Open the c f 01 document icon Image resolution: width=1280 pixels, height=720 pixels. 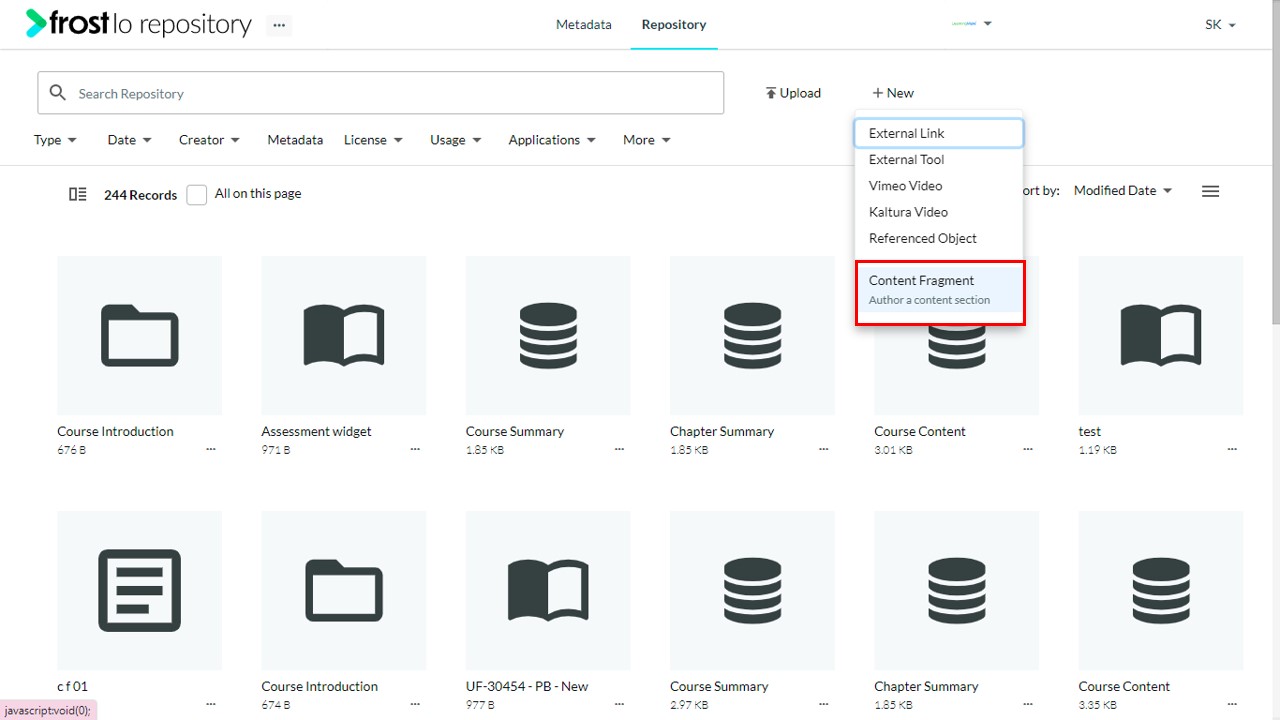139,590
